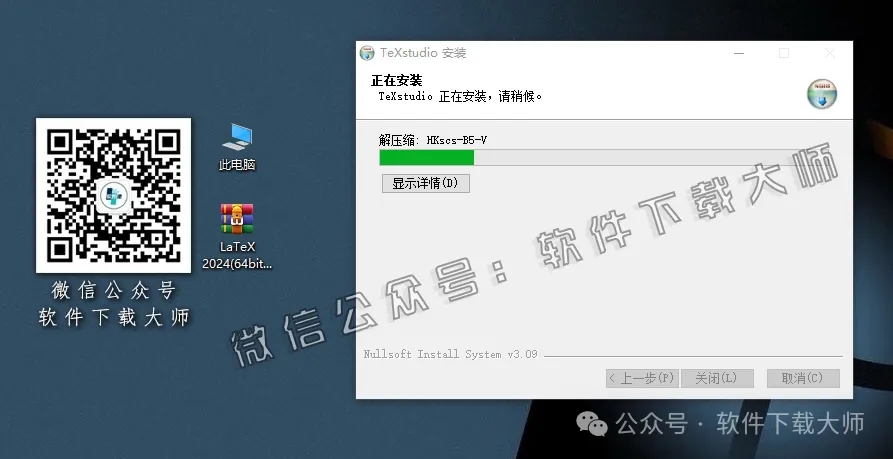Click the 正在安装 heading text
893x459 pixels.
coord(397,80)
